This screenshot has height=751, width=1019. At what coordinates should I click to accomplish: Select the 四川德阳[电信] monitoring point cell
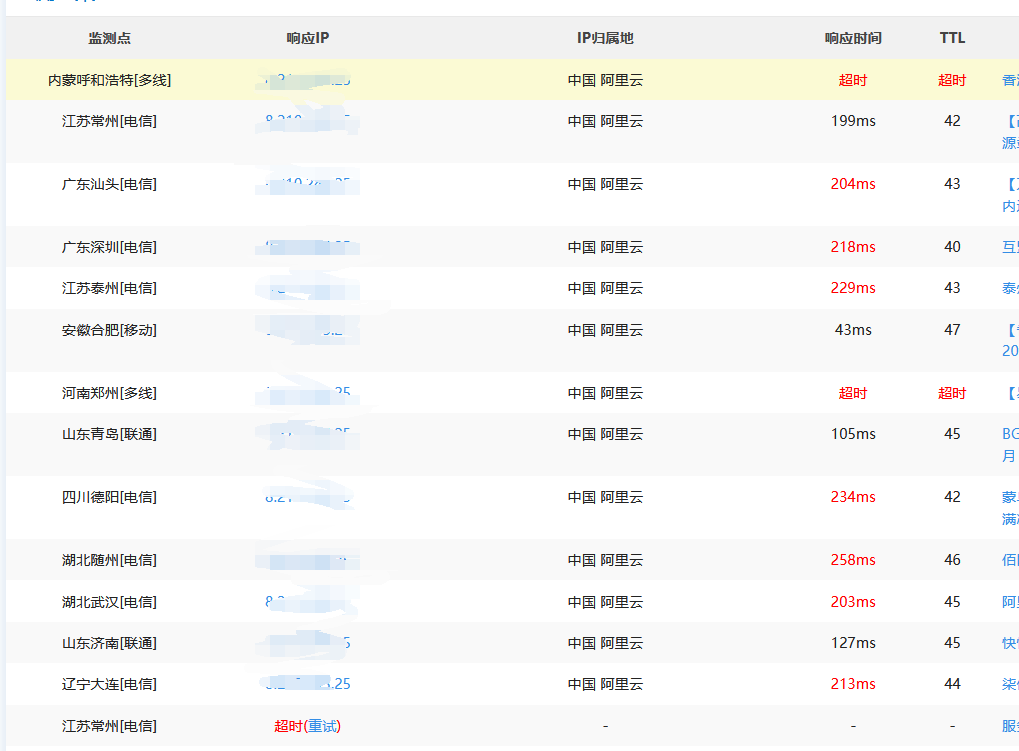pyautogui.click(x=109, y=497)
